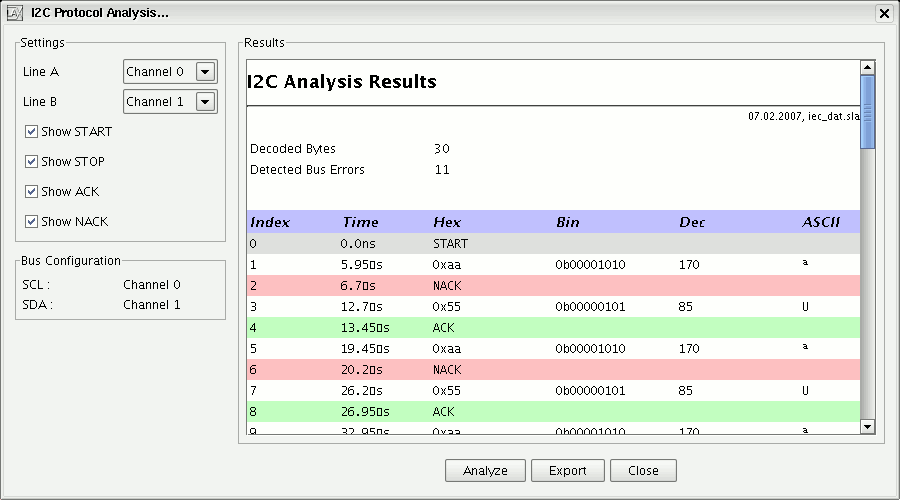The height and width of the screenshot is (500, 900).
Task: Open the Line A channel dropdown
Action: [x=205, y=72]
